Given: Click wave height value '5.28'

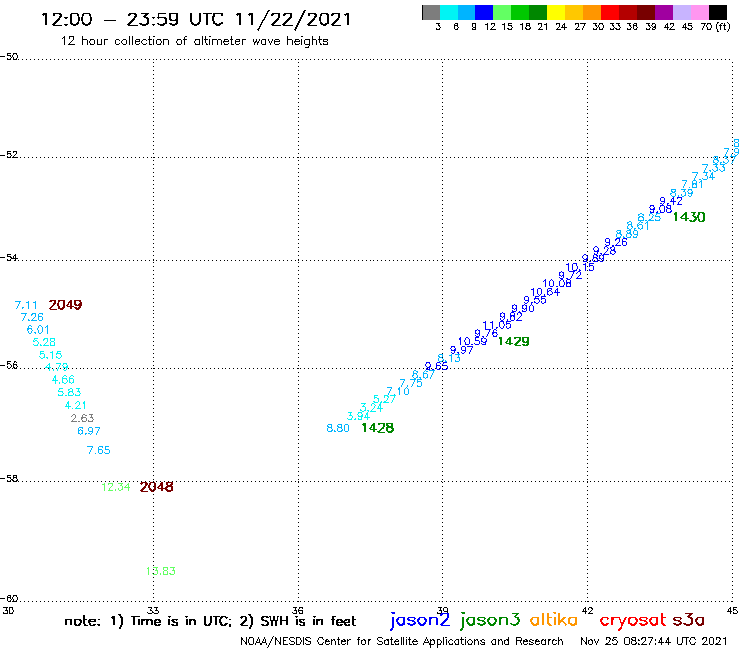Looking at the screenshot, I should click(x=44, y=342).
